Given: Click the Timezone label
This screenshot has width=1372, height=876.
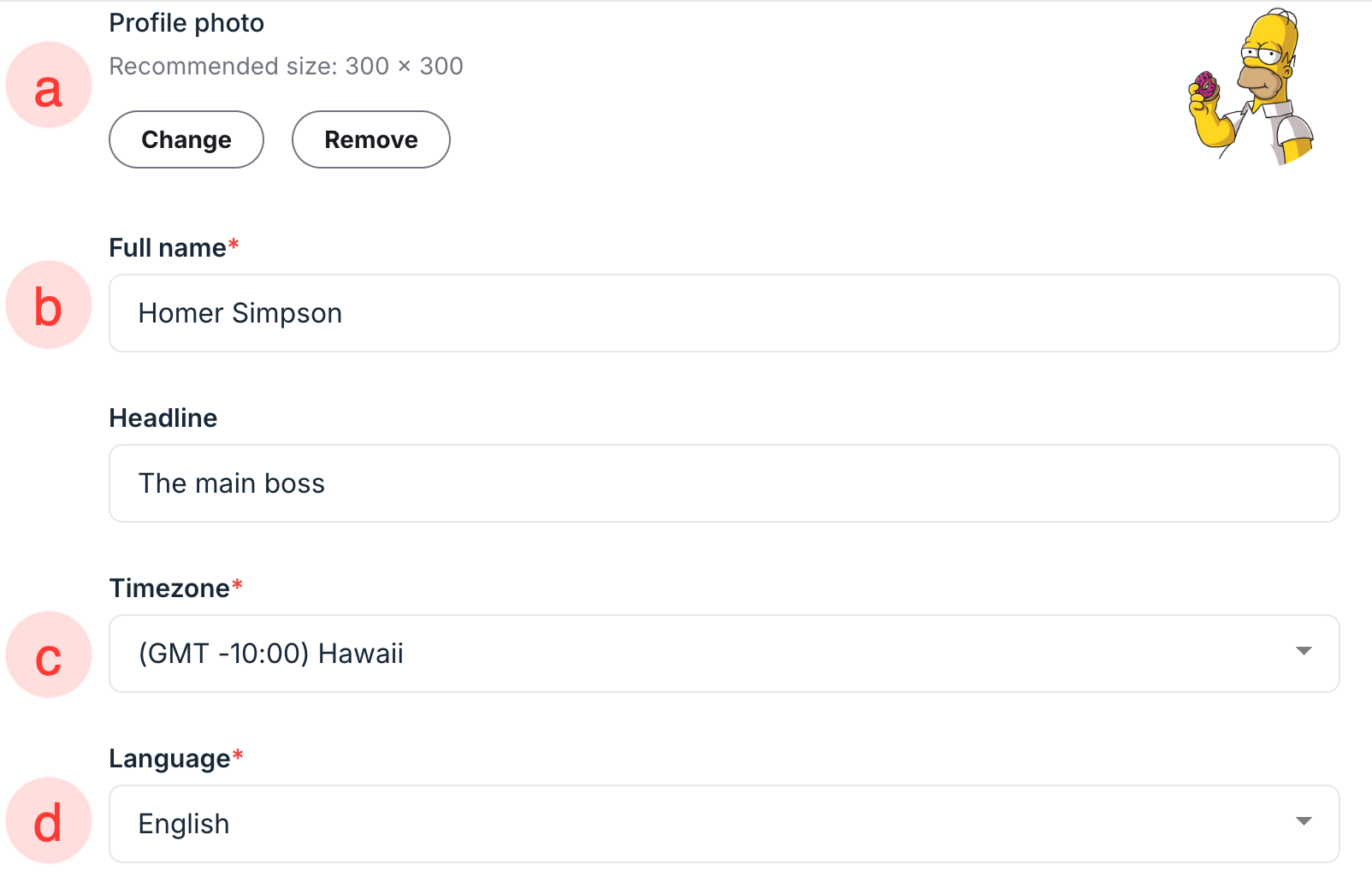Looking at the screenshot, I should click(x=169, y=589).
